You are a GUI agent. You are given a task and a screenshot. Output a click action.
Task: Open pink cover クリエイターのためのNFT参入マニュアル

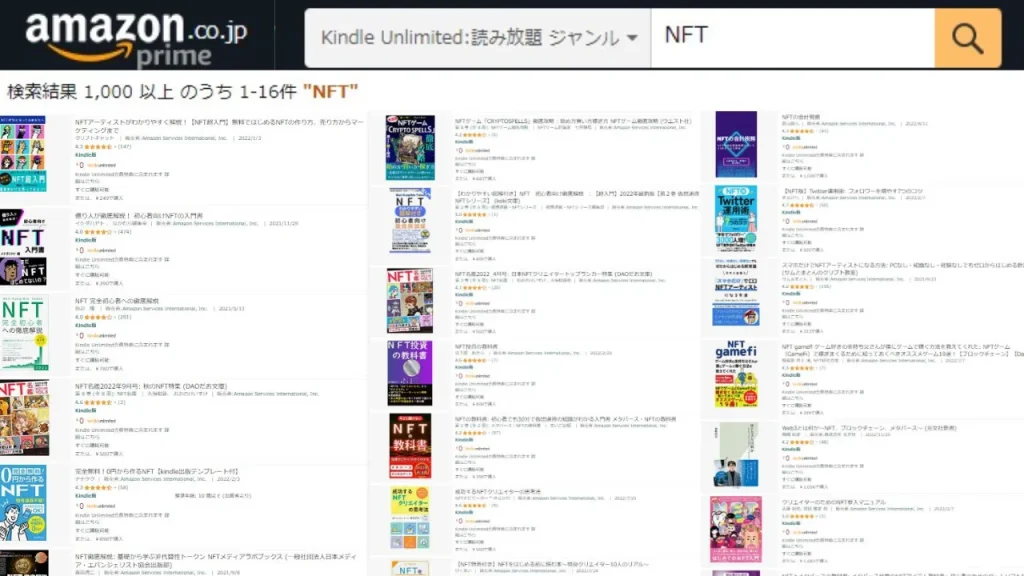point(736,529)
